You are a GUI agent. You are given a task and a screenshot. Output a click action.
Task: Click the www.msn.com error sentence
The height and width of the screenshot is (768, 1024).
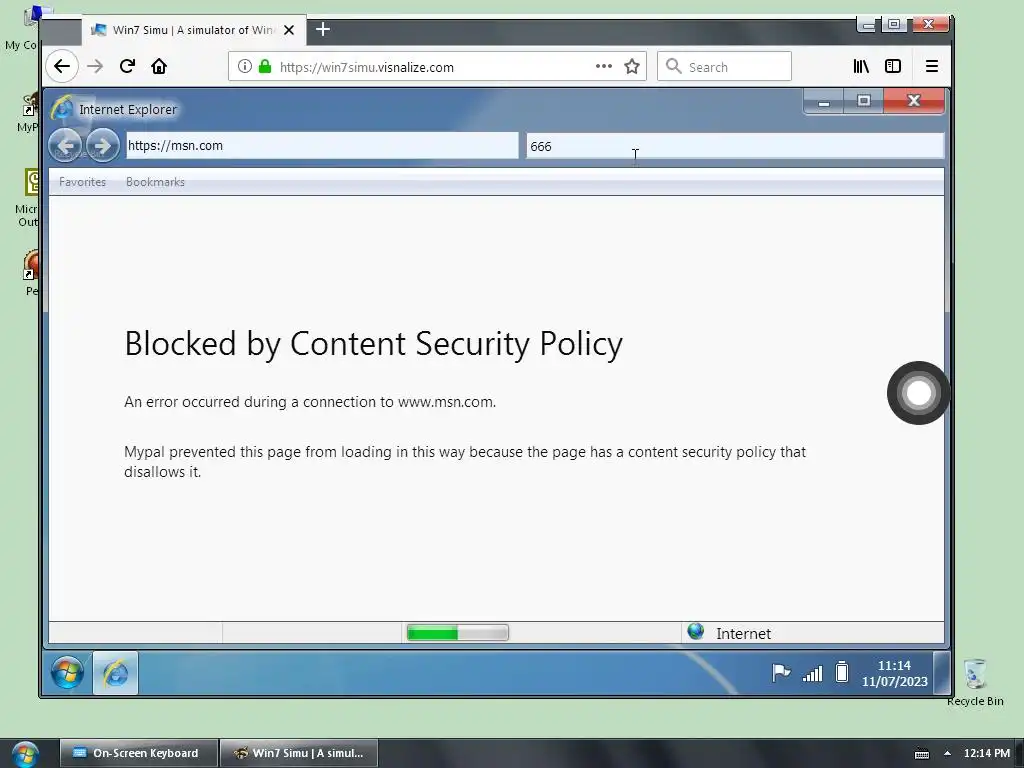(310, 402)
